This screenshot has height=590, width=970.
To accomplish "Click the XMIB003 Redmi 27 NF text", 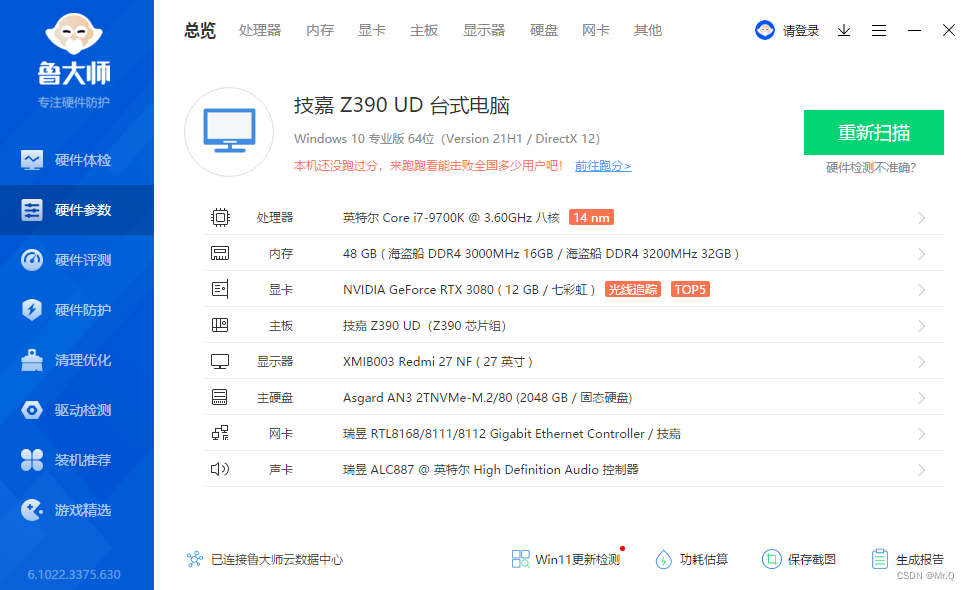I will pos(437,362).
